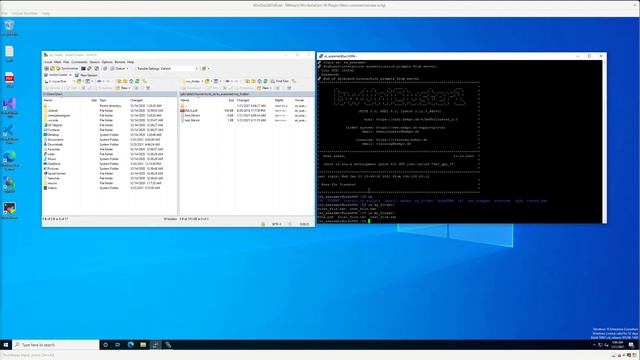Screen dimensions: 640x360
Task: Open the Recycle Bin desktop icon
Action: [x=9, y=28]
